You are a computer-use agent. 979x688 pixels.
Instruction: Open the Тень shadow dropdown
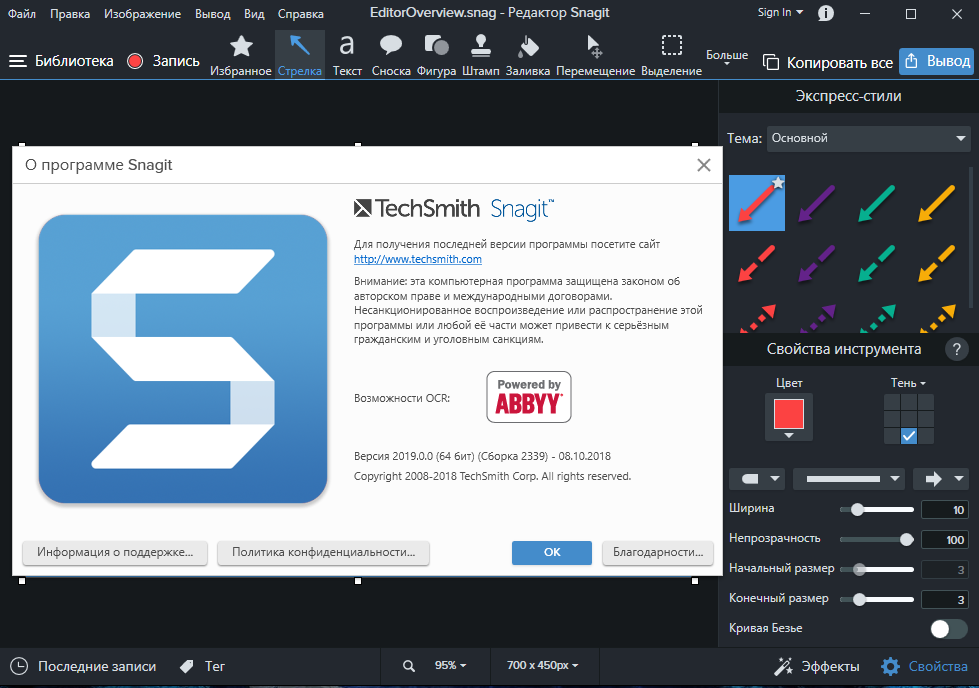pos(908,383)
